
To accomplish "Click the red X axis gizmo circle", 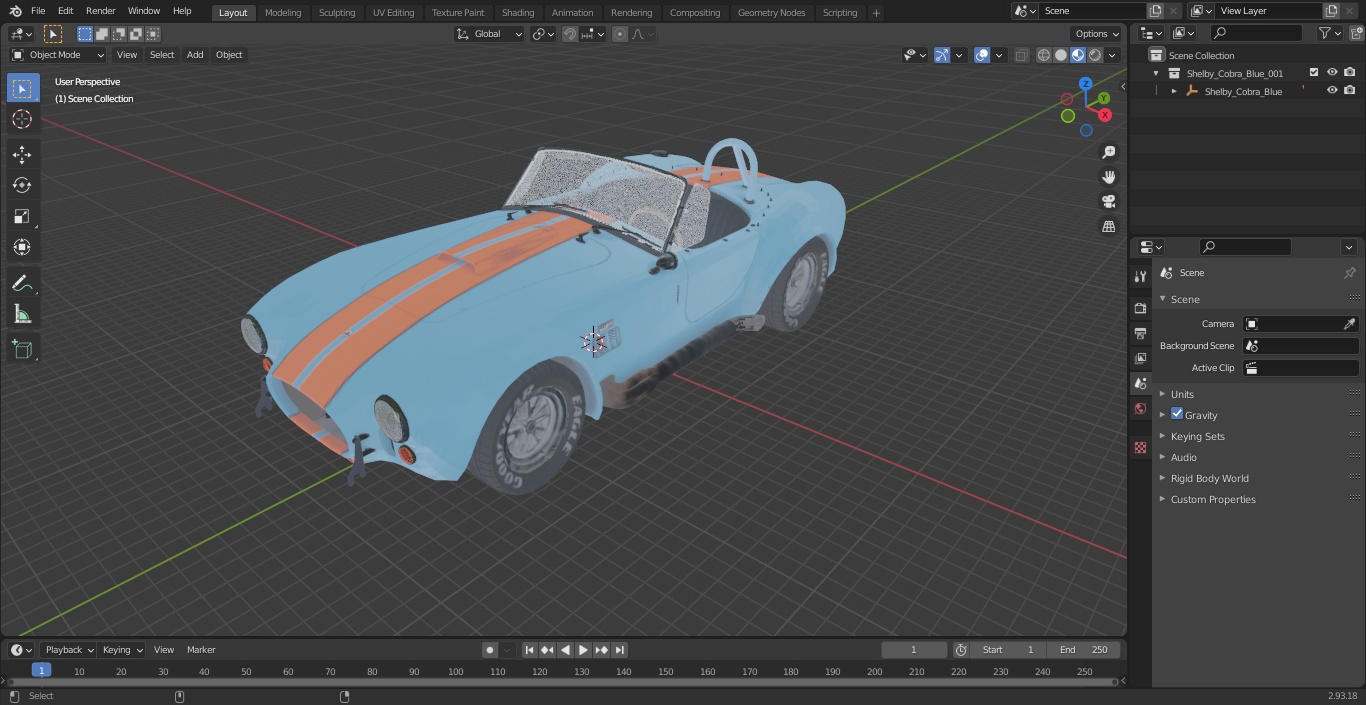I will tap(1105, 115).
